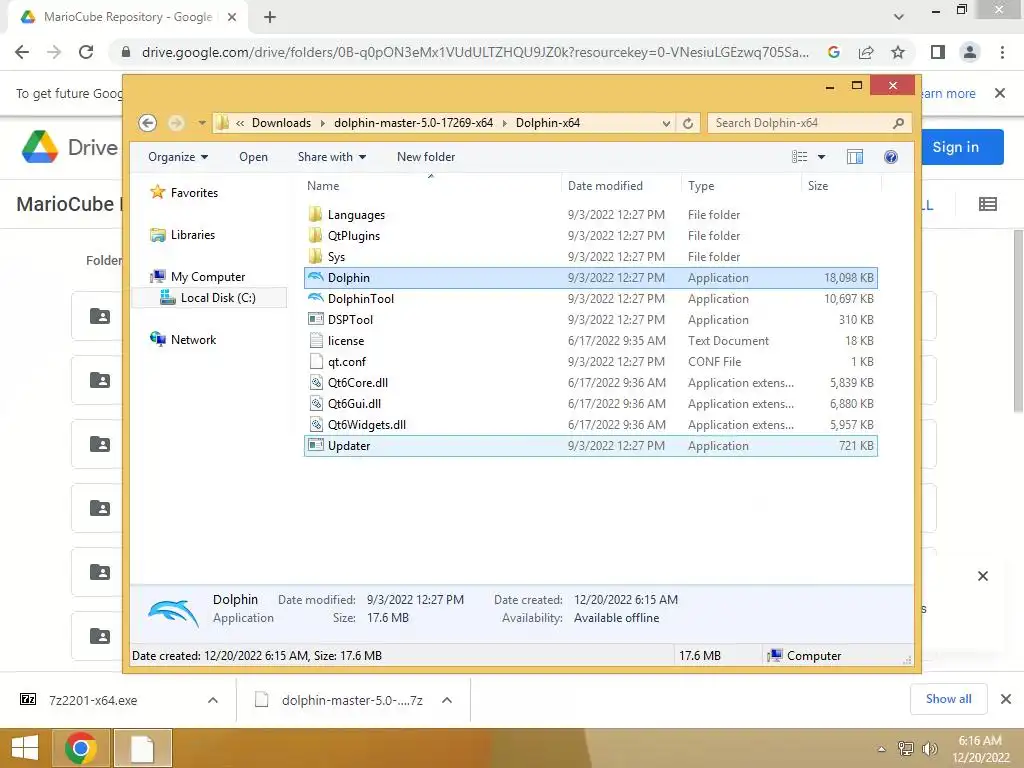The width and height of the screenshot is (1024, 768).
Task: Click the Open toolbar command
Action: click(x=253, y=157)
